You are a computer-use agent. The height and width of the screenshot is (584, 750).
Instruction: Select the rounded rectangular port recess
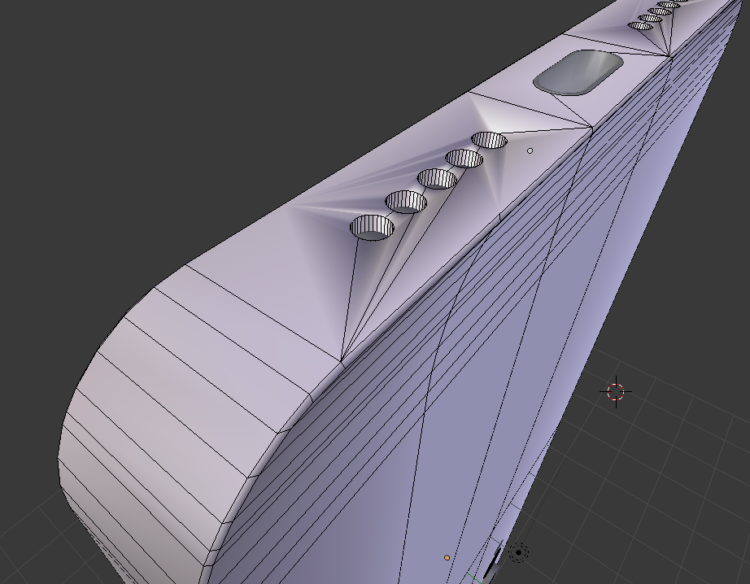(578, 73)
